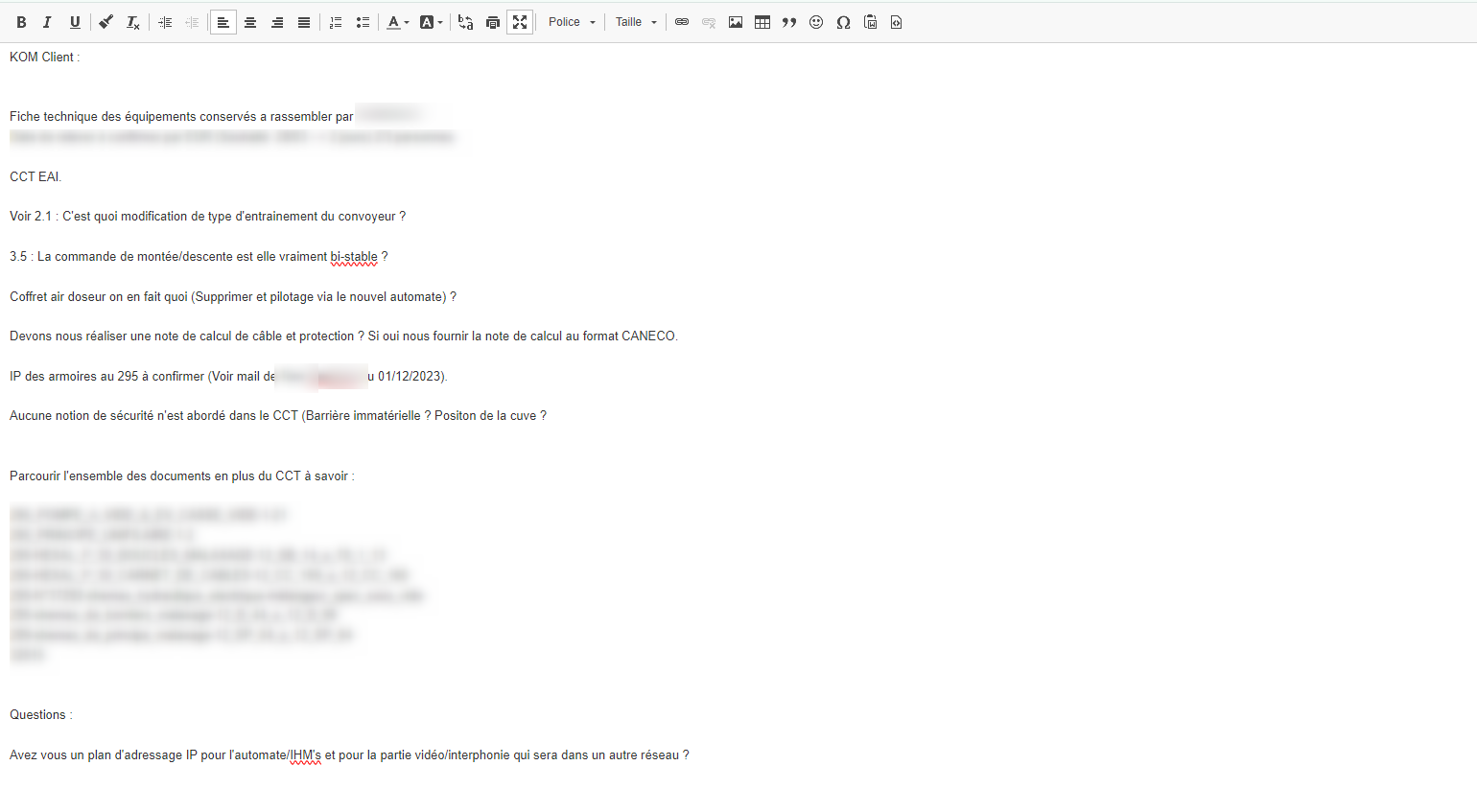This screenshot has width=1477, height=812.
Task: Click the line starting "Parcourir l'ensemble des documents"
Action: click(182, 476)
